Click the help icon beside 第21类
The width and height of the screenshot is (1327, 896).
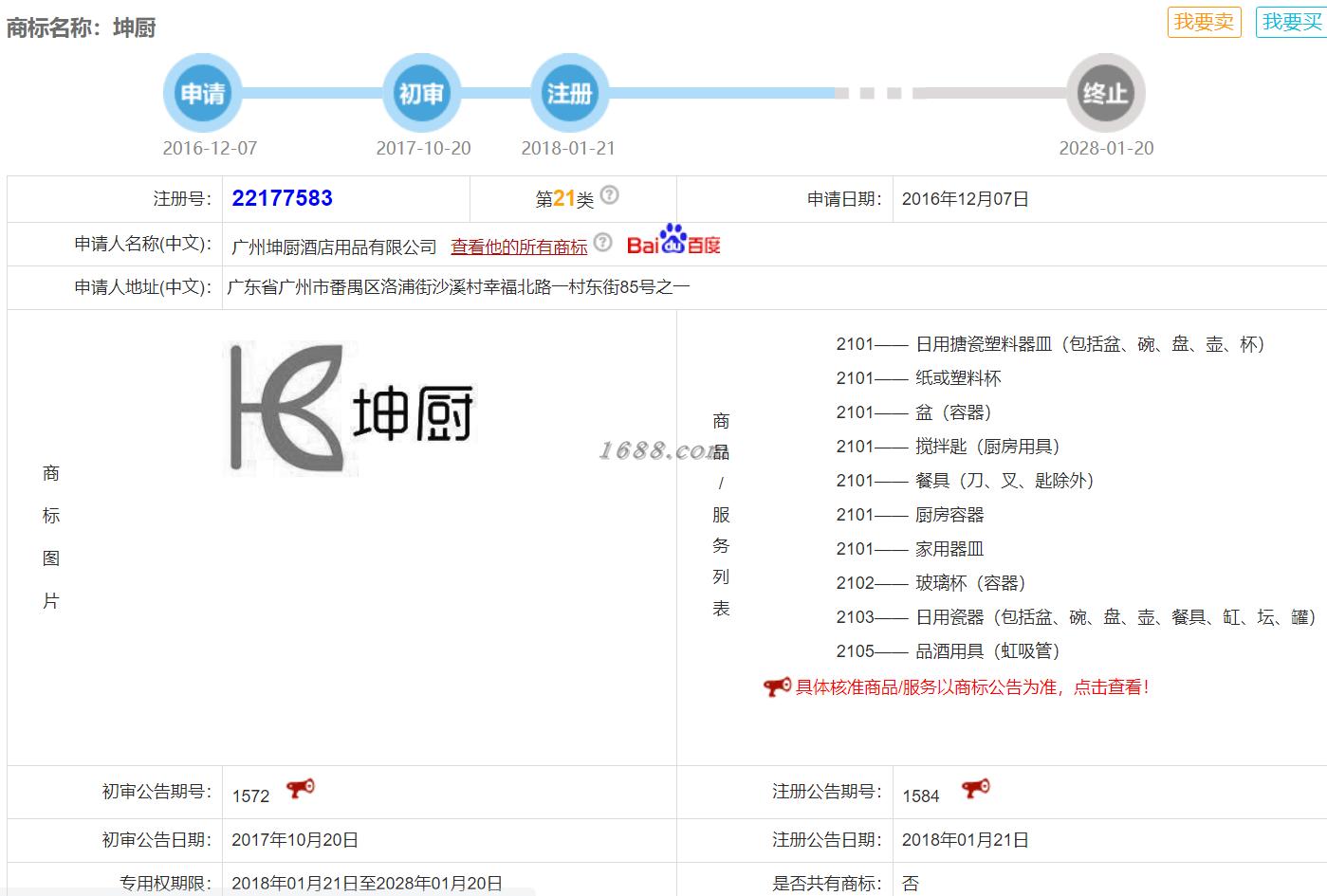(x=610, y=195)
